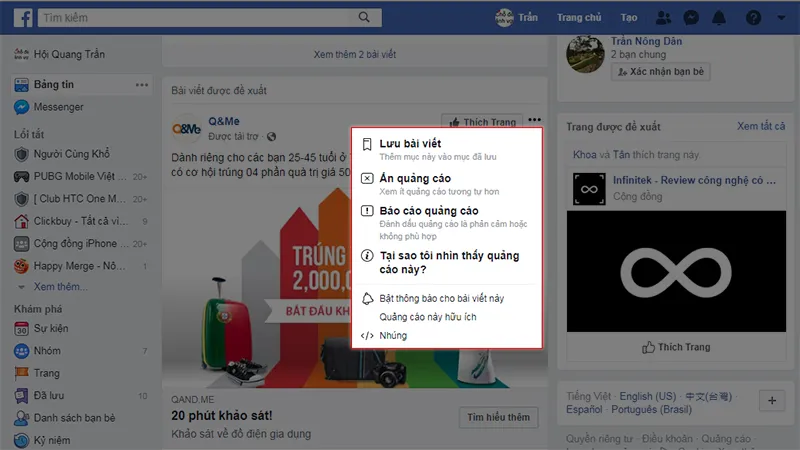This screenshot has height=450, width=800.
Task: Click the Trang flag icon
Action: (21, 373)
